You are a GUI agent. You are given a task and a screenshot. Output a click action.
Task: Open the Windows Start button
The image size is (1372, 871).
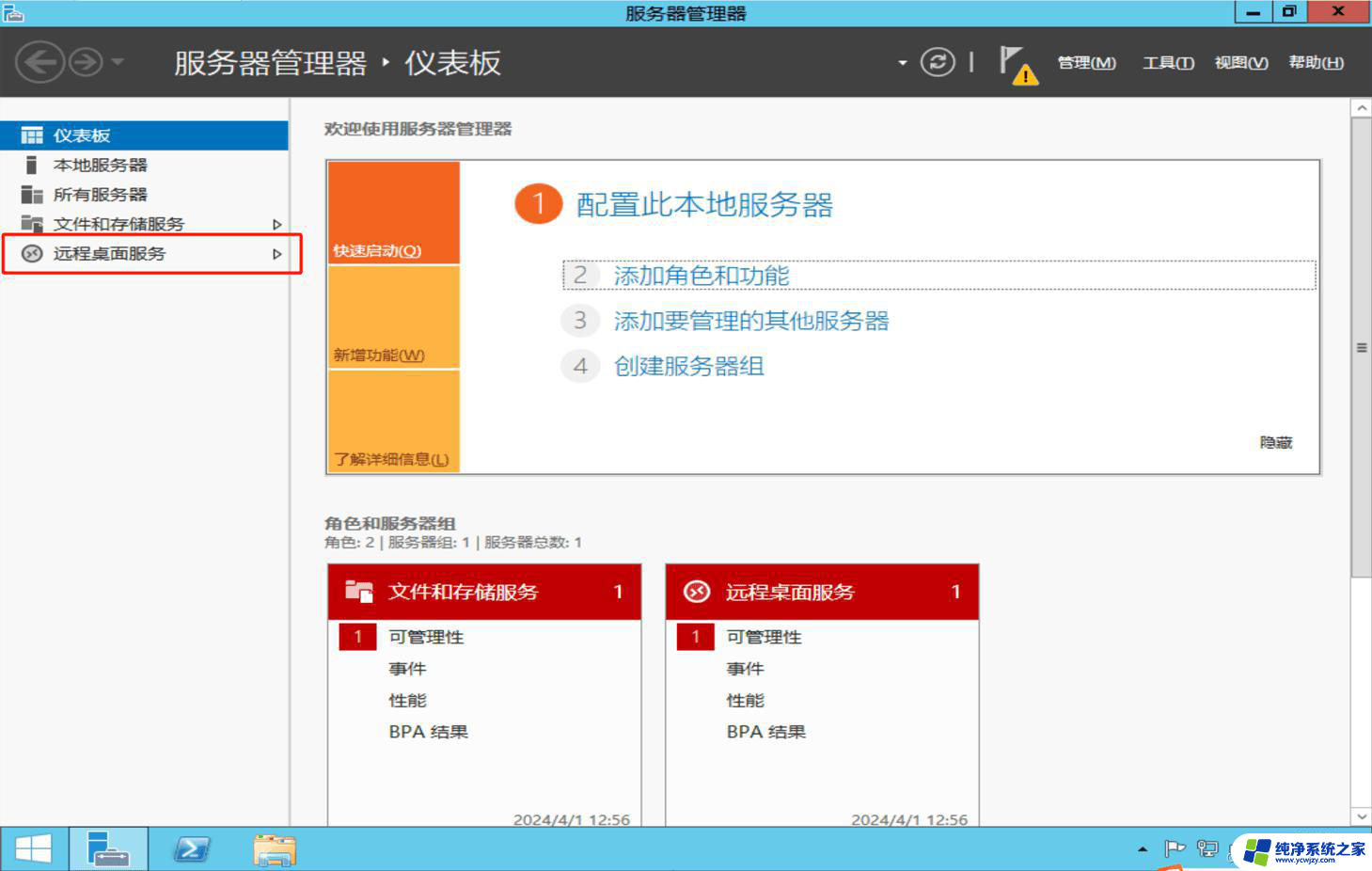33,849
